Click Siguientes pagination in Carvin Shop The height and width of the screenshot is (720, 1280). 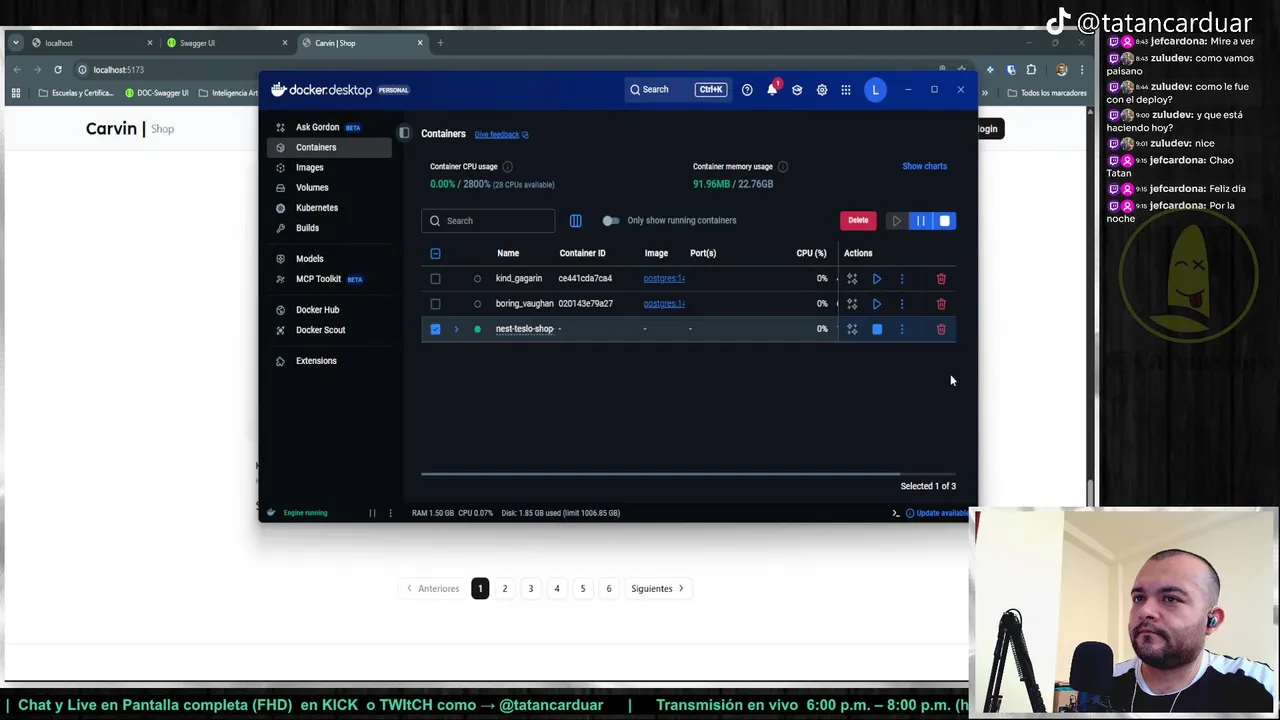tap(657, 589)
